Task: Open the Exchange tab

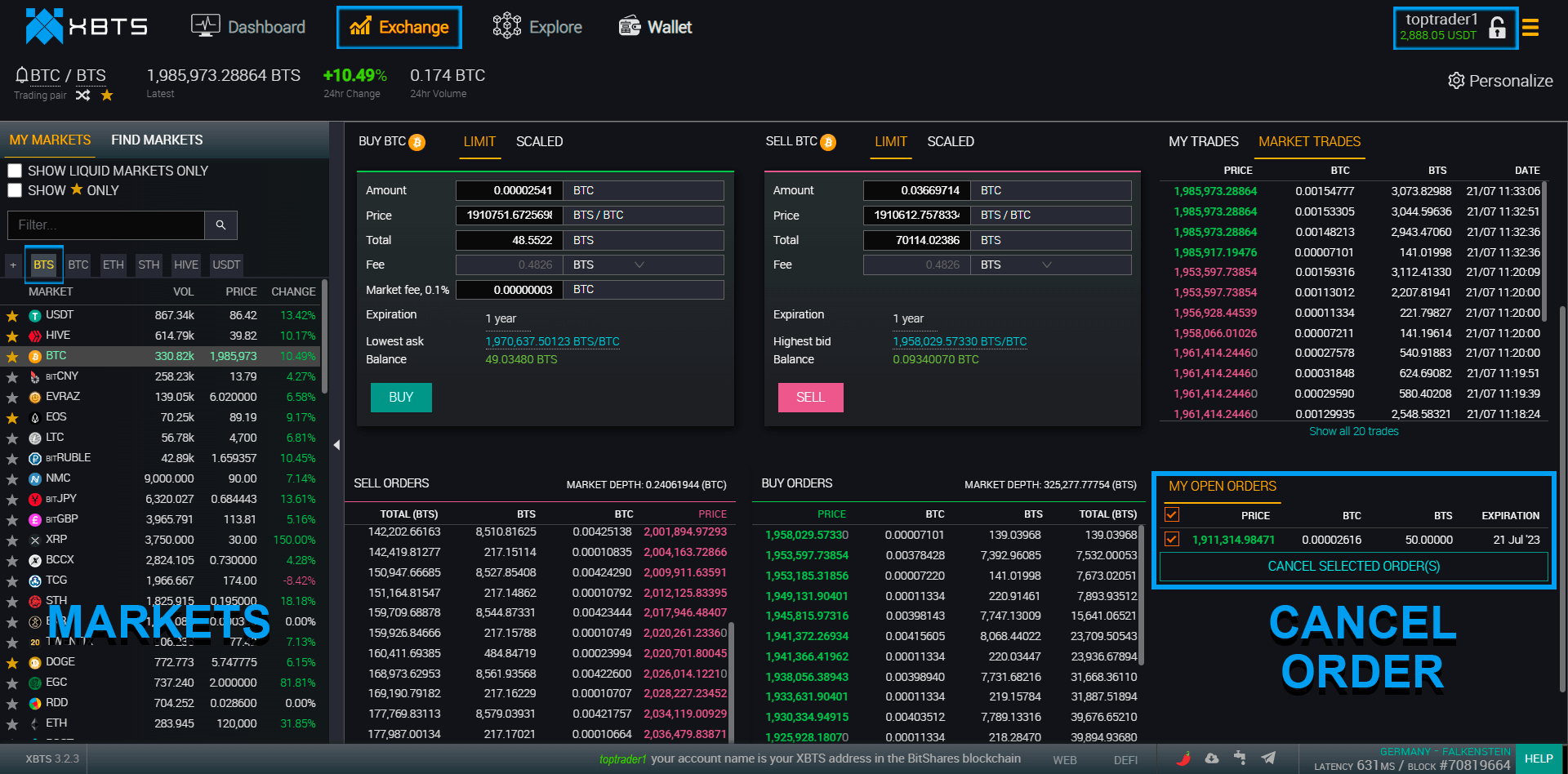Action: (x=399, y=27)
